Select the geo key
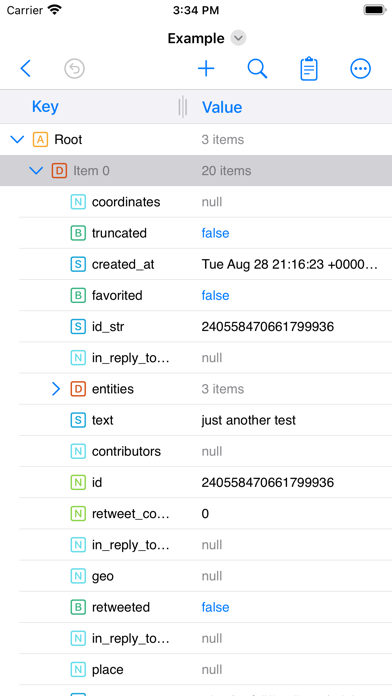 tap(103, 576)
